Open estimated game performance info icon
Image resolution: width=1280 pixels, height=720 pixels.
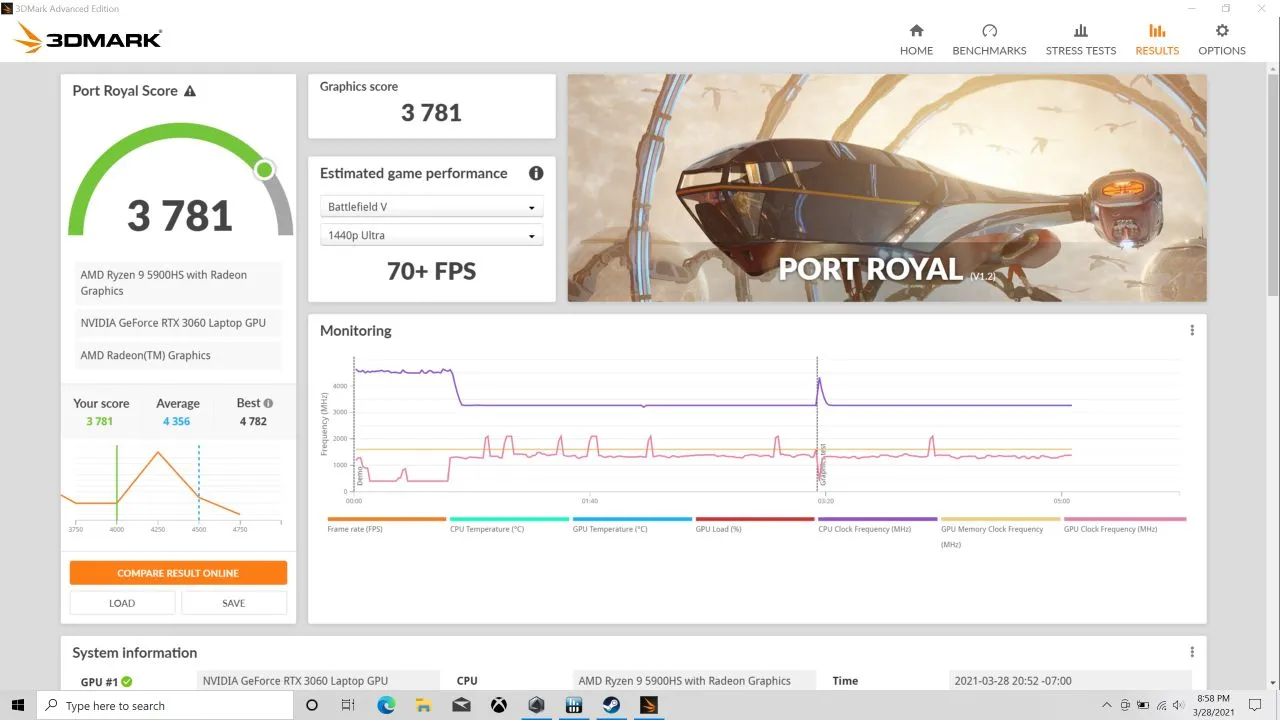[x=536, y=173]
